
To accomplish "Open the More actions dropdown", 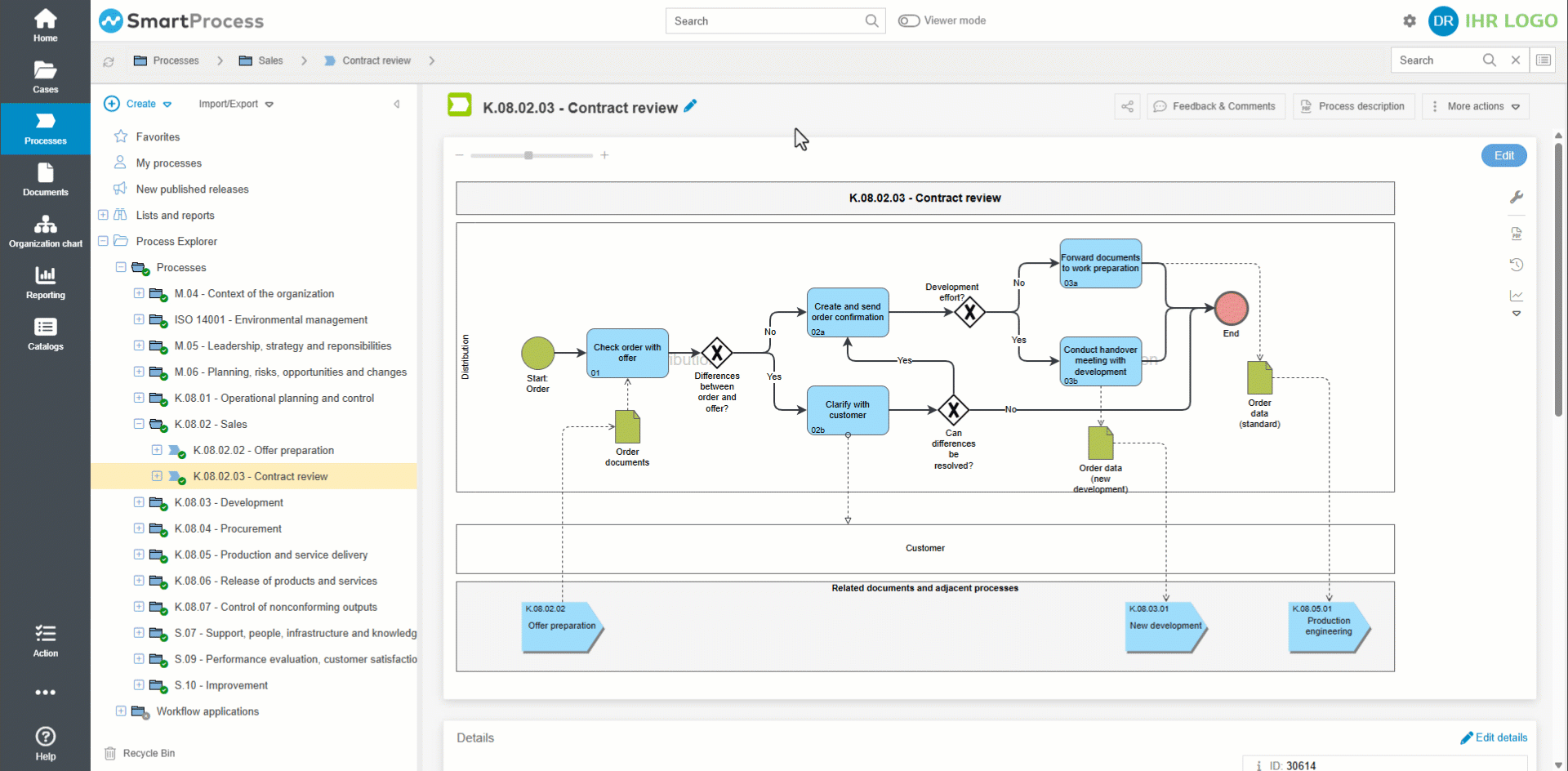I will coord(1476,107).
